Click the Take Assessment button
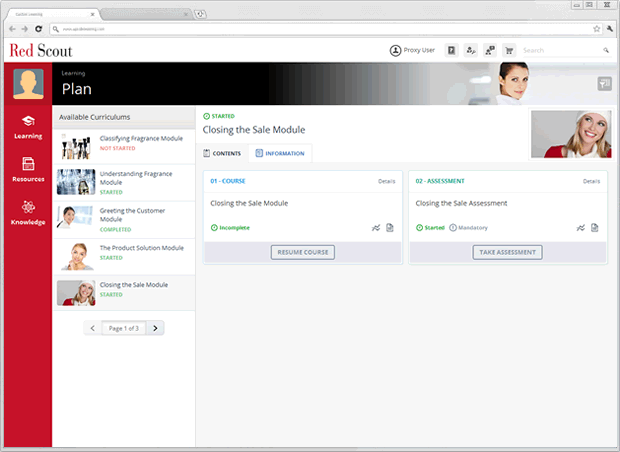 pyautogui.click(x=507, y=252)
